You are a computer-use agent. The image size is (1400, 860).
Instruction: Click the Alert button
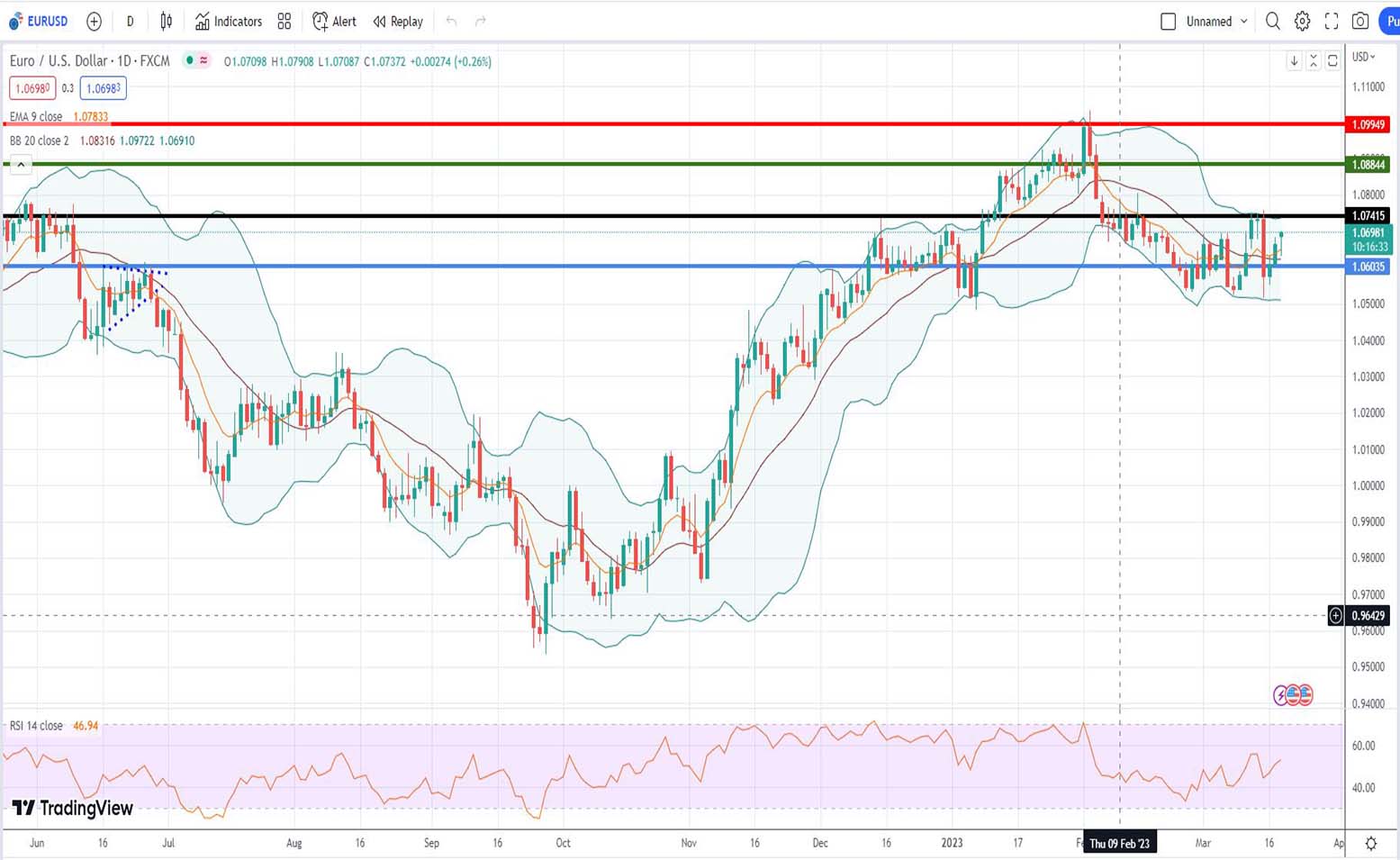[x=334, y=21]
